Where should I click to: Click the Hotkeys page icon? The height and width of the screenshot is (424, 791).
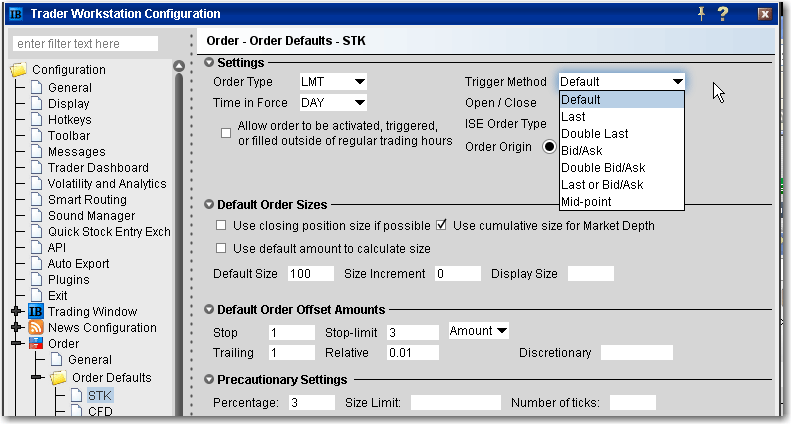click(36, 120)
